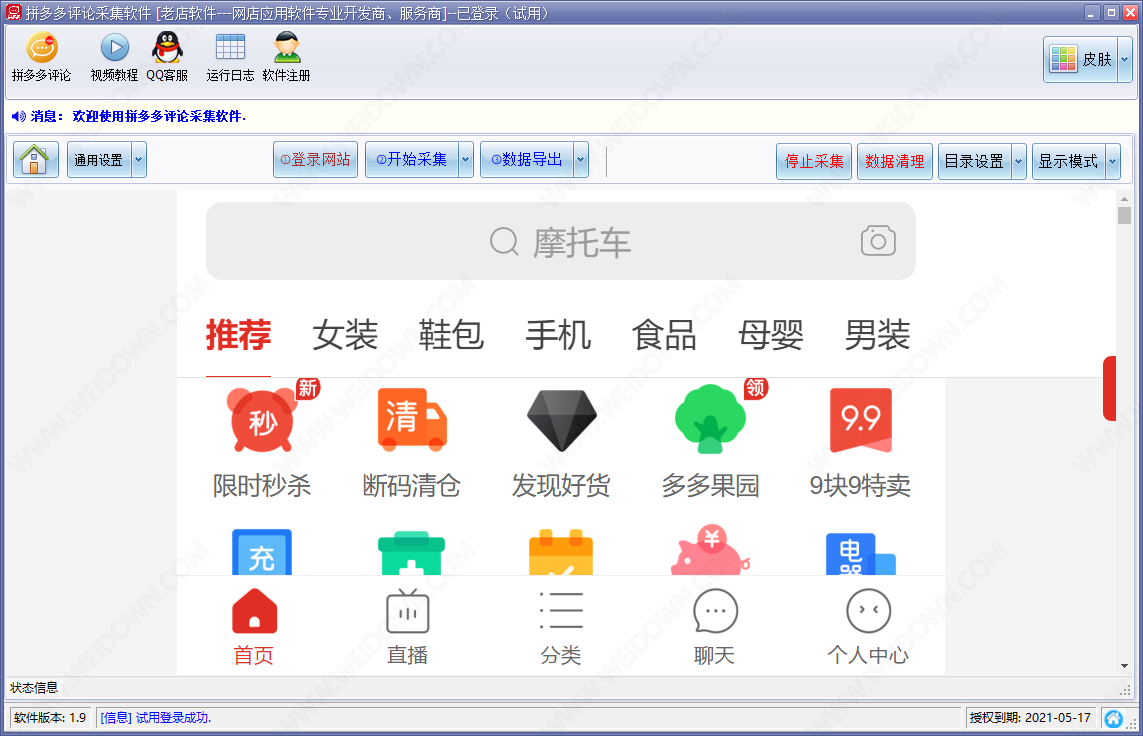Image resolution: width=1143 pixels, height=736 pixels.
Task: Select the 女装 category tab
Action: [345, 335]
